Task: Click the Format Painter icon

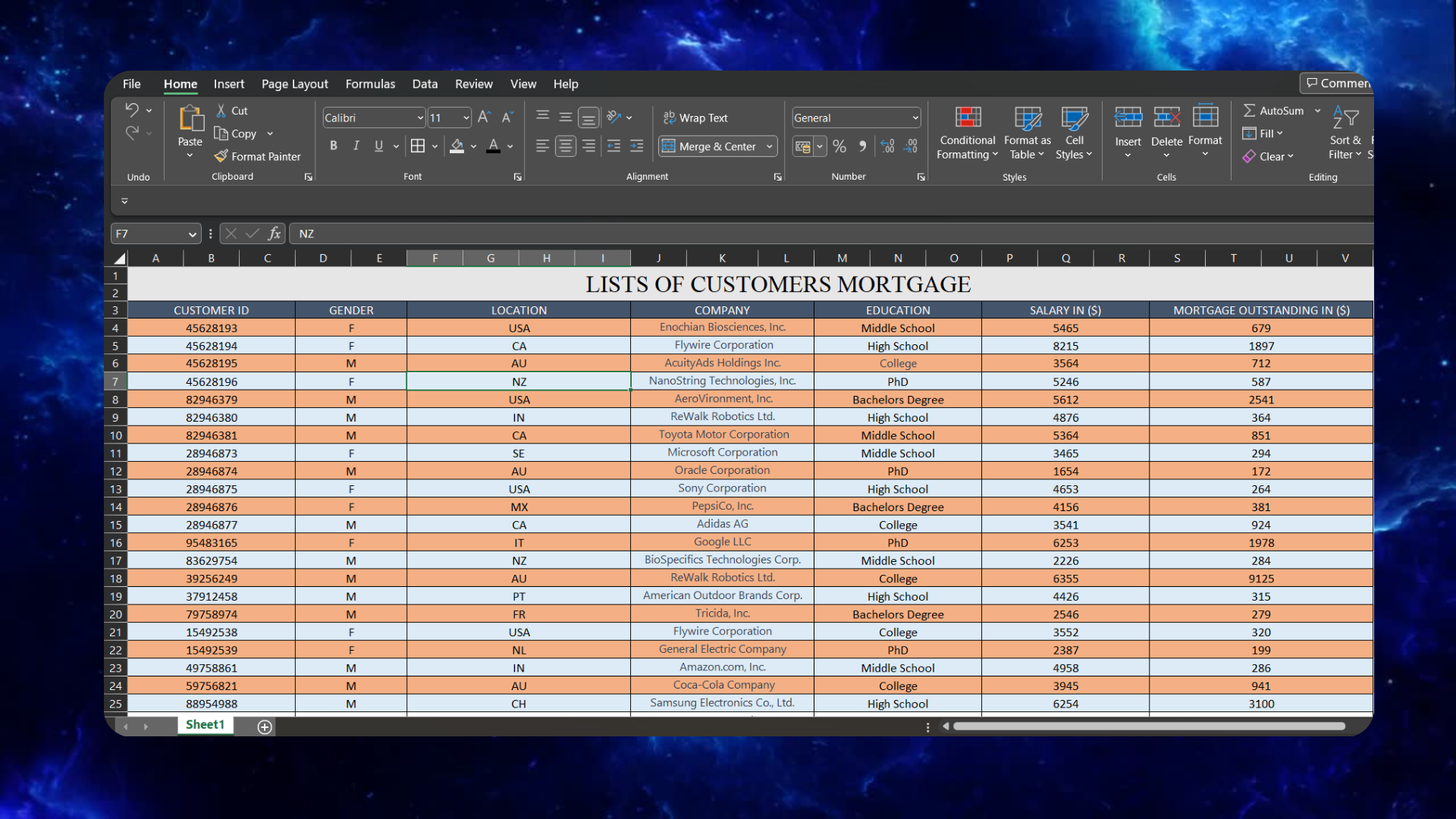Action: click(x=221, y=156)
